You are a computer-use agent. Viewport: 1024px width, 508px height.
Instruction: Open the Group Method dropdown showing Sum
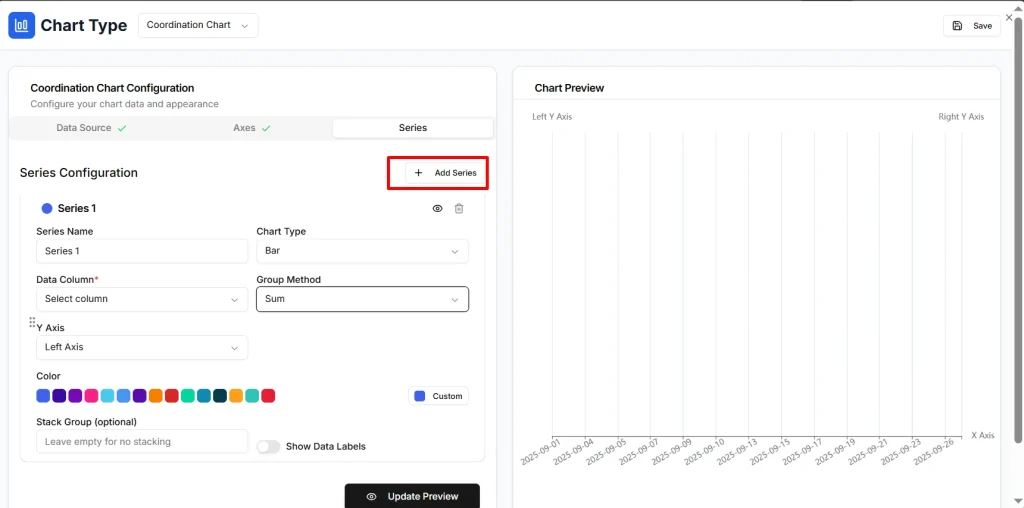coord(362,299)
